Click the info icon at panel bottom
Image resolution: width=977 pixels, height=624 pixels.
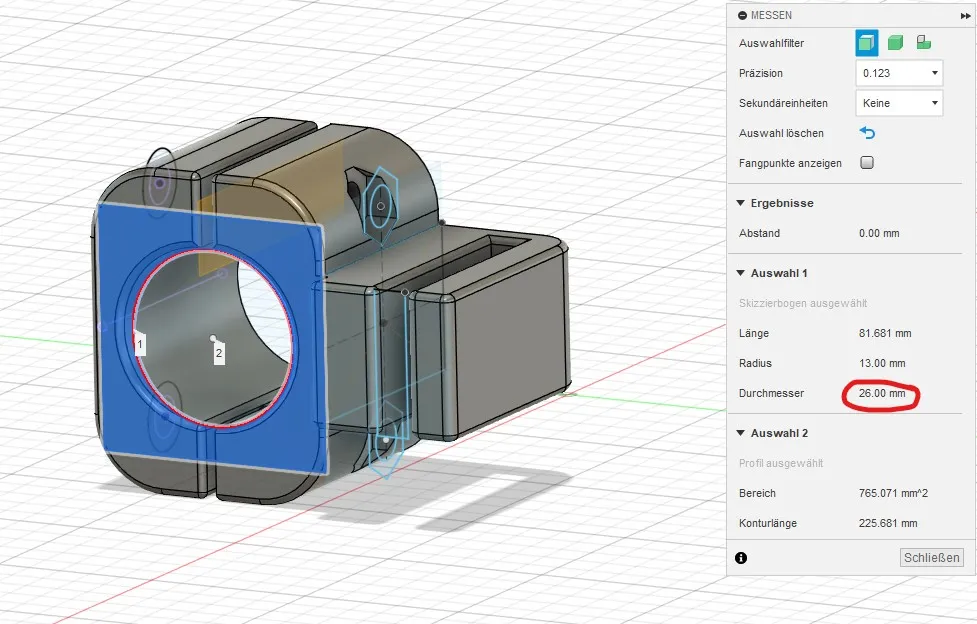(x=741, y=558)
